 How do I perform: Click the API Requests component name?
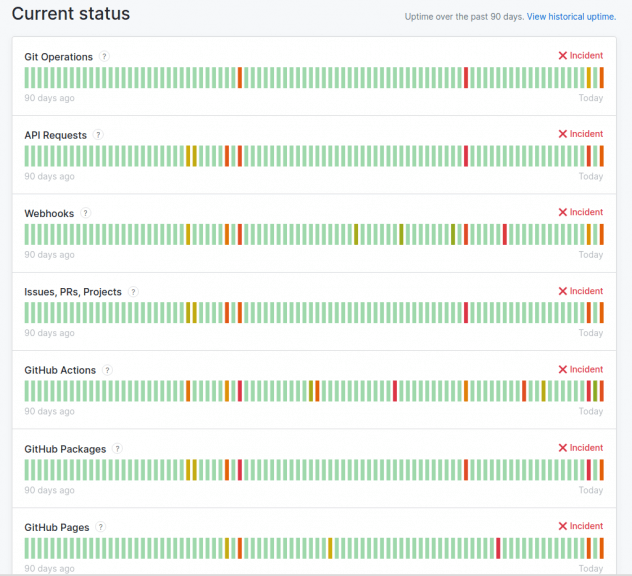point(56,135)
